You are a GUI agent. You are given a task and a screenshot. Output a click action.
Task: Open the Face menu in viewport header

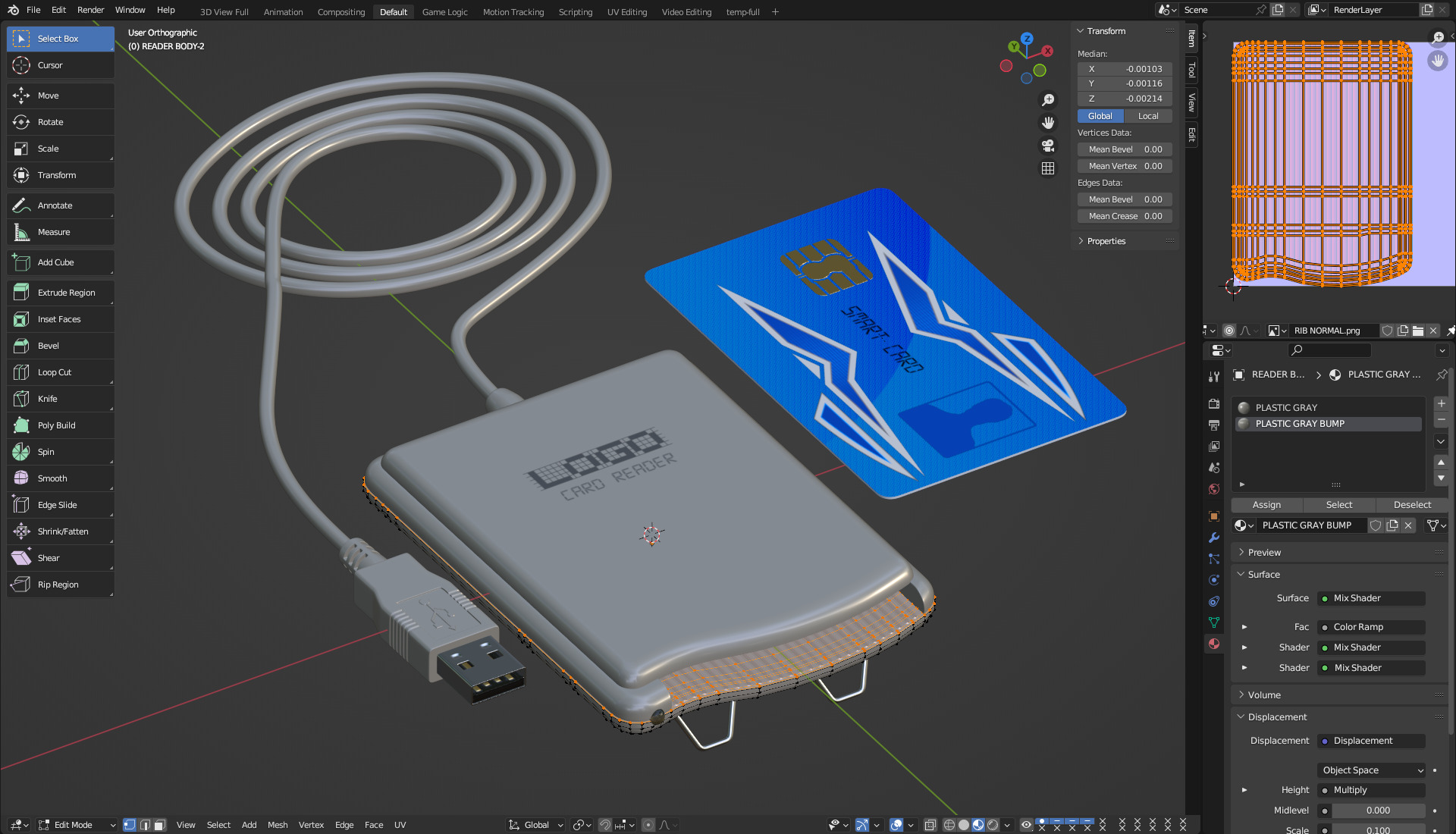(x=374, y=825)
